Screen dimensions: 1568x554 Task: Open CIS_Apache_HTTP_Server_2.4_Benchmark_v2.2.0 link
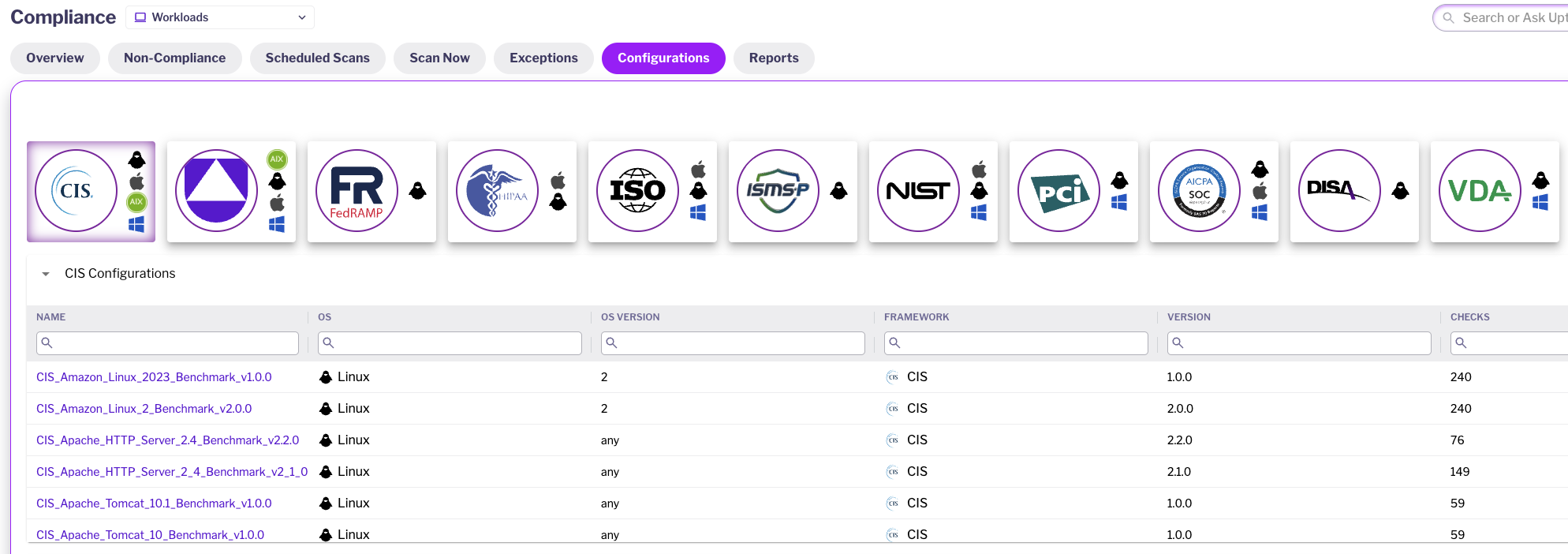(168, 440)
